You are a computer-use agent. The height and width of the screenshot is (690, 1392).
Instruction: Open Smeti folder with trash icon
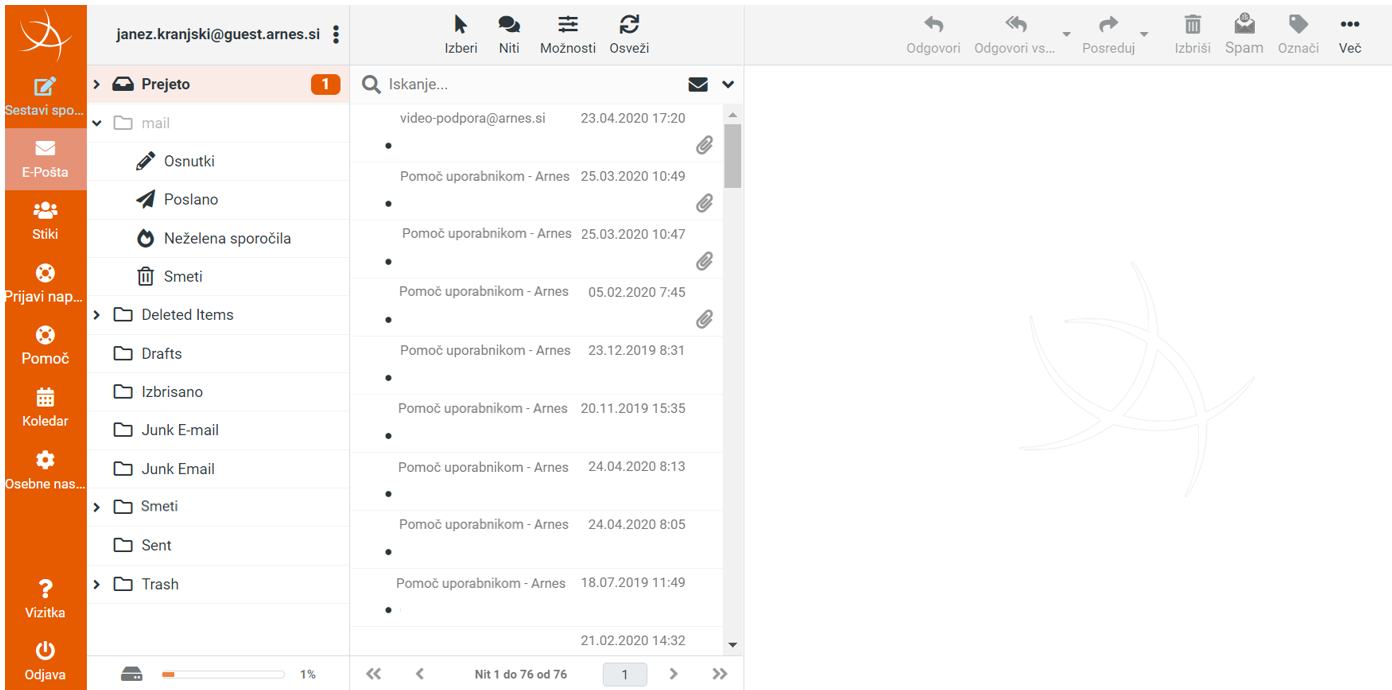click(219, 276)
